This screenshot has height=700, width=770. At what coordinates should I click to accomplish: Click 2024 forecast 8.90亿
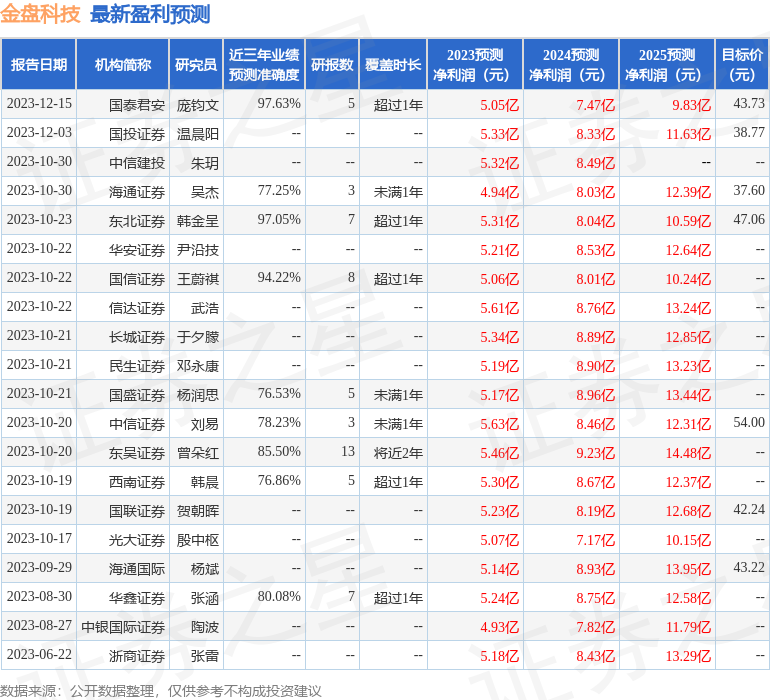click(595, 366)
